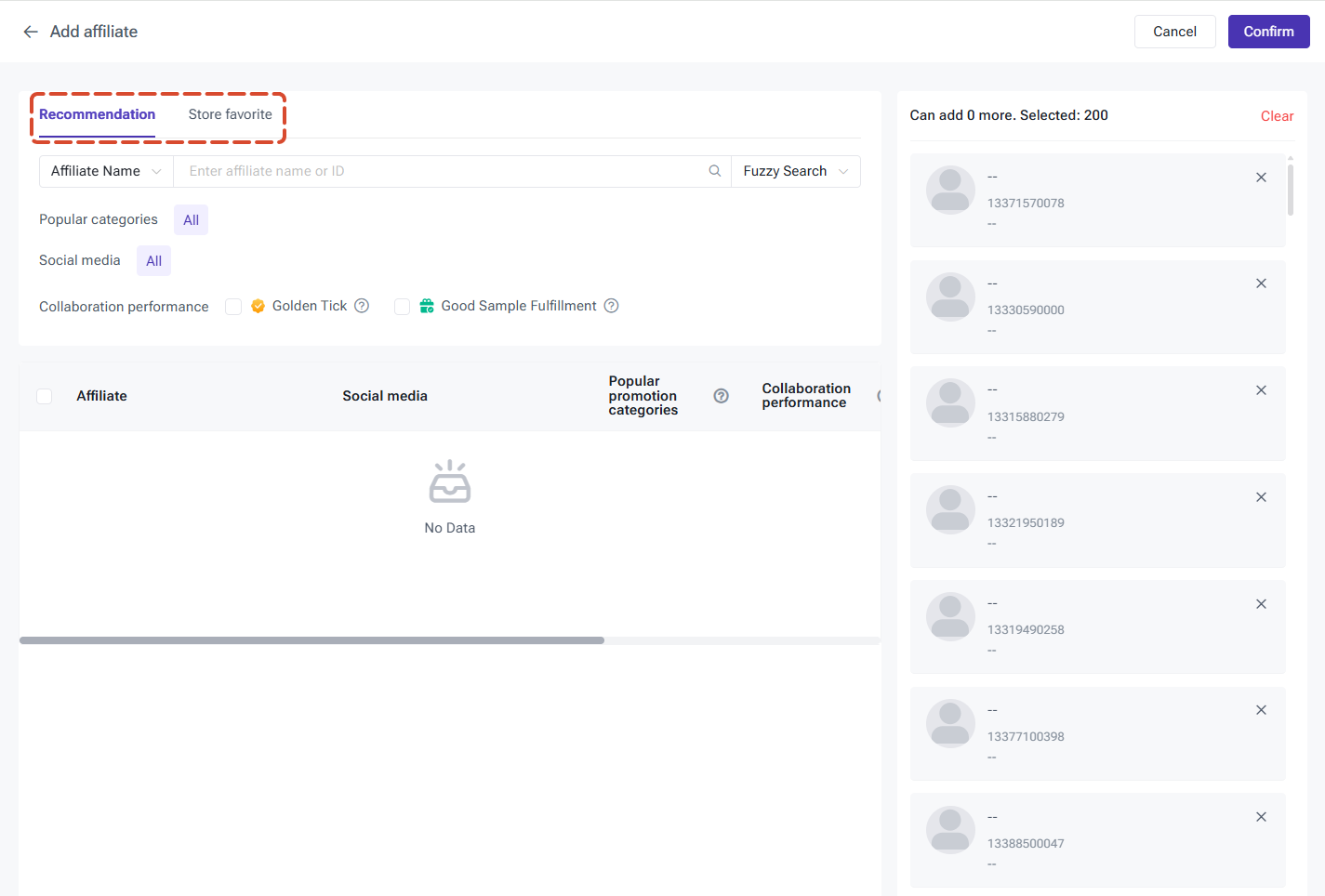
Task: Click the Clear link
Action: click(x=1277, y=116)
